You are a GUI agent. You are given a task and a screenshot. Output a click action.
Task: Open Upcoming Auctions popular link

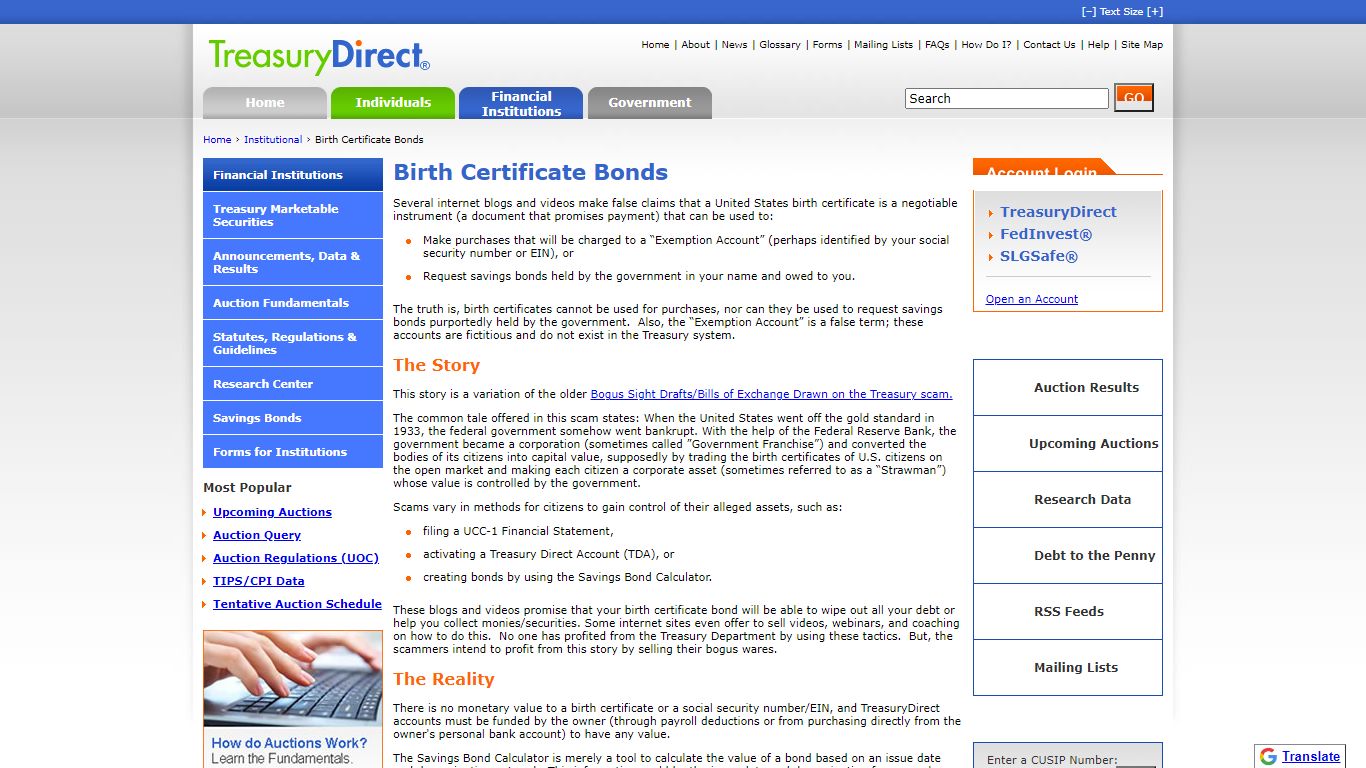272,512
